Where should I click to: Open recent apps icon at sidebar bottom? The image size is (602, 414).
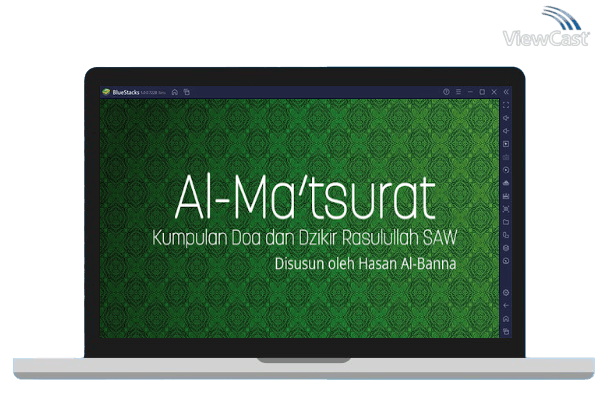[x=506, y=331]
